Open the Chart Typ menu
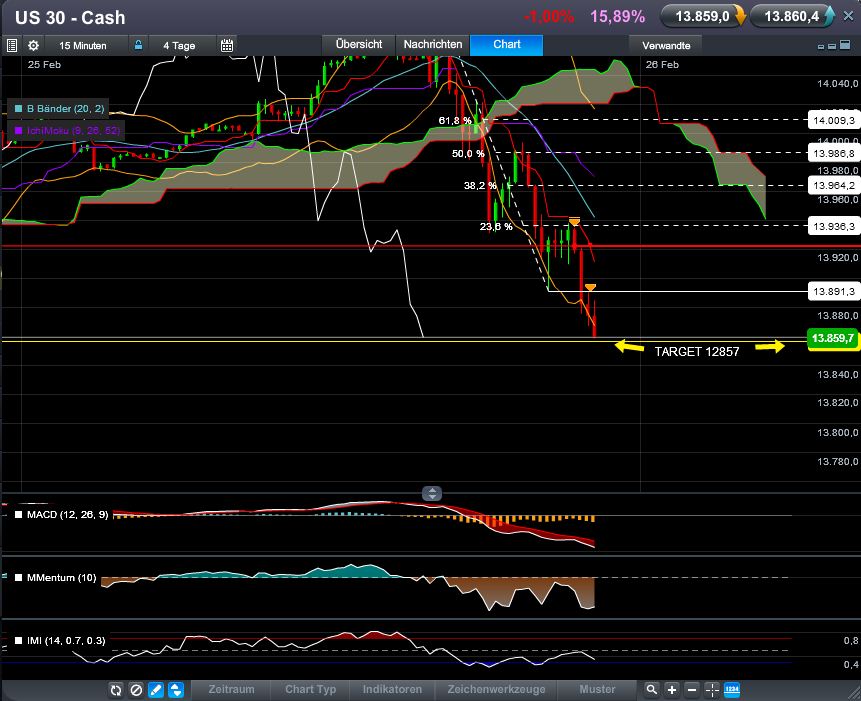Viewport: 861px width, 701px height. tap(310, 689)
